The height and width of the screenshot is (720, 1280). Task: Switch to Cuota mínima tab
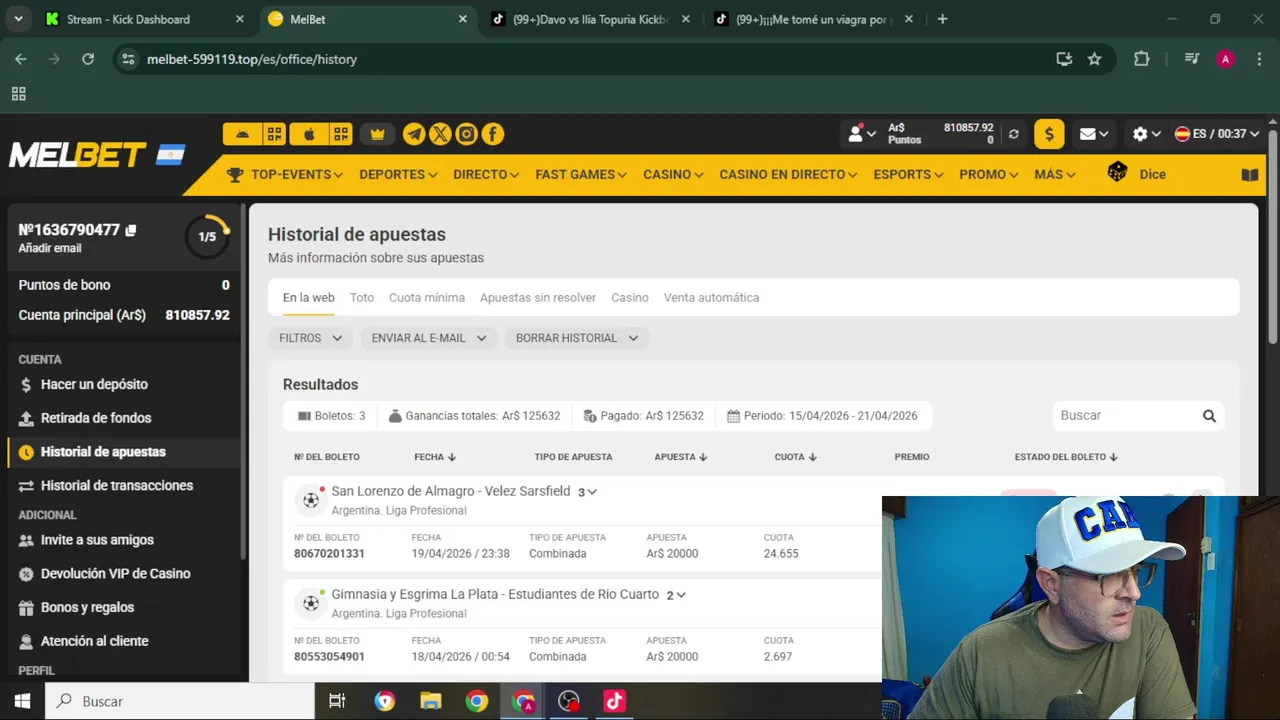427,297
